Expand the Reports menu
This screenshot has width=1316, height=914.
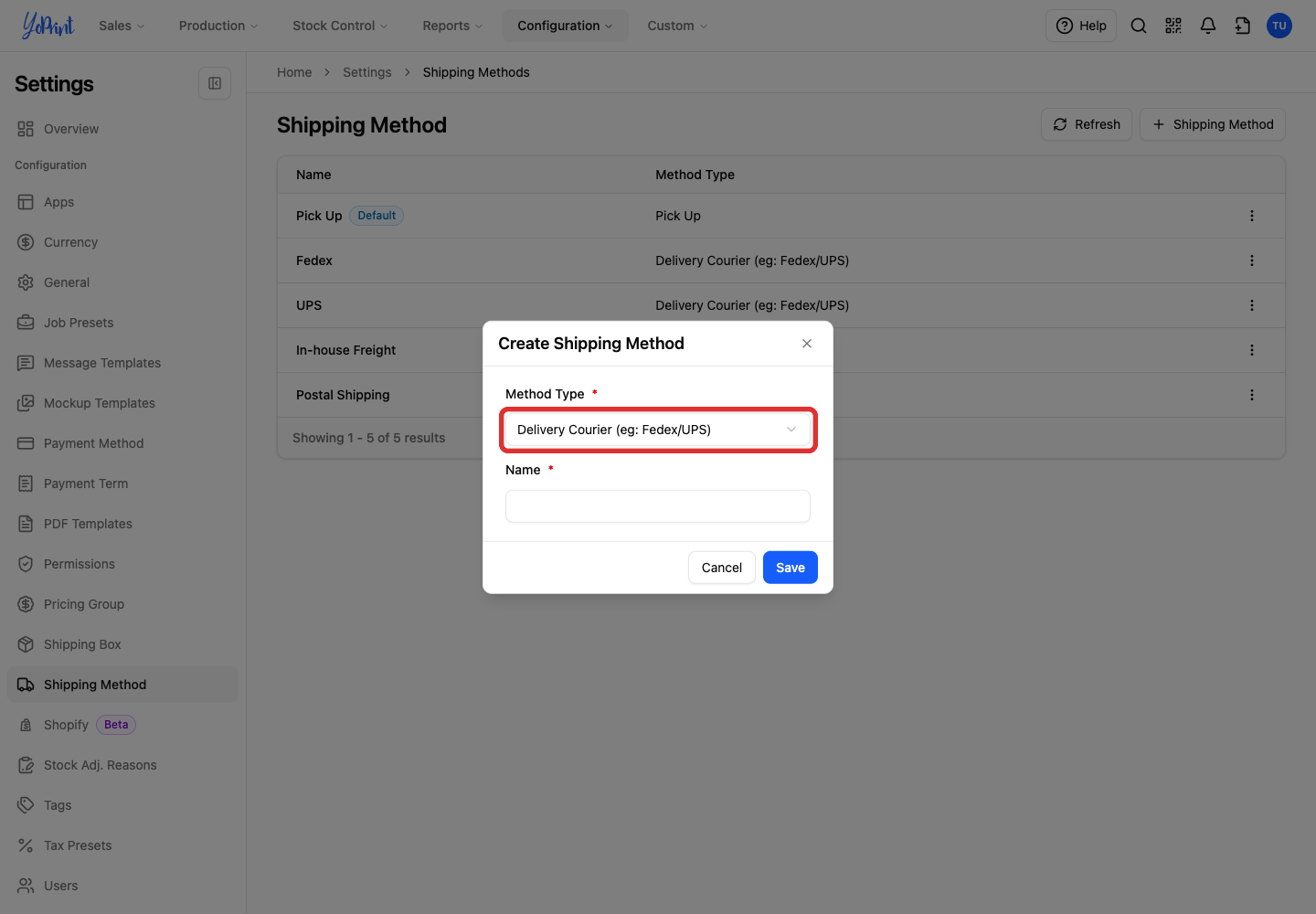pyautogui.click(x=452, y=26)
